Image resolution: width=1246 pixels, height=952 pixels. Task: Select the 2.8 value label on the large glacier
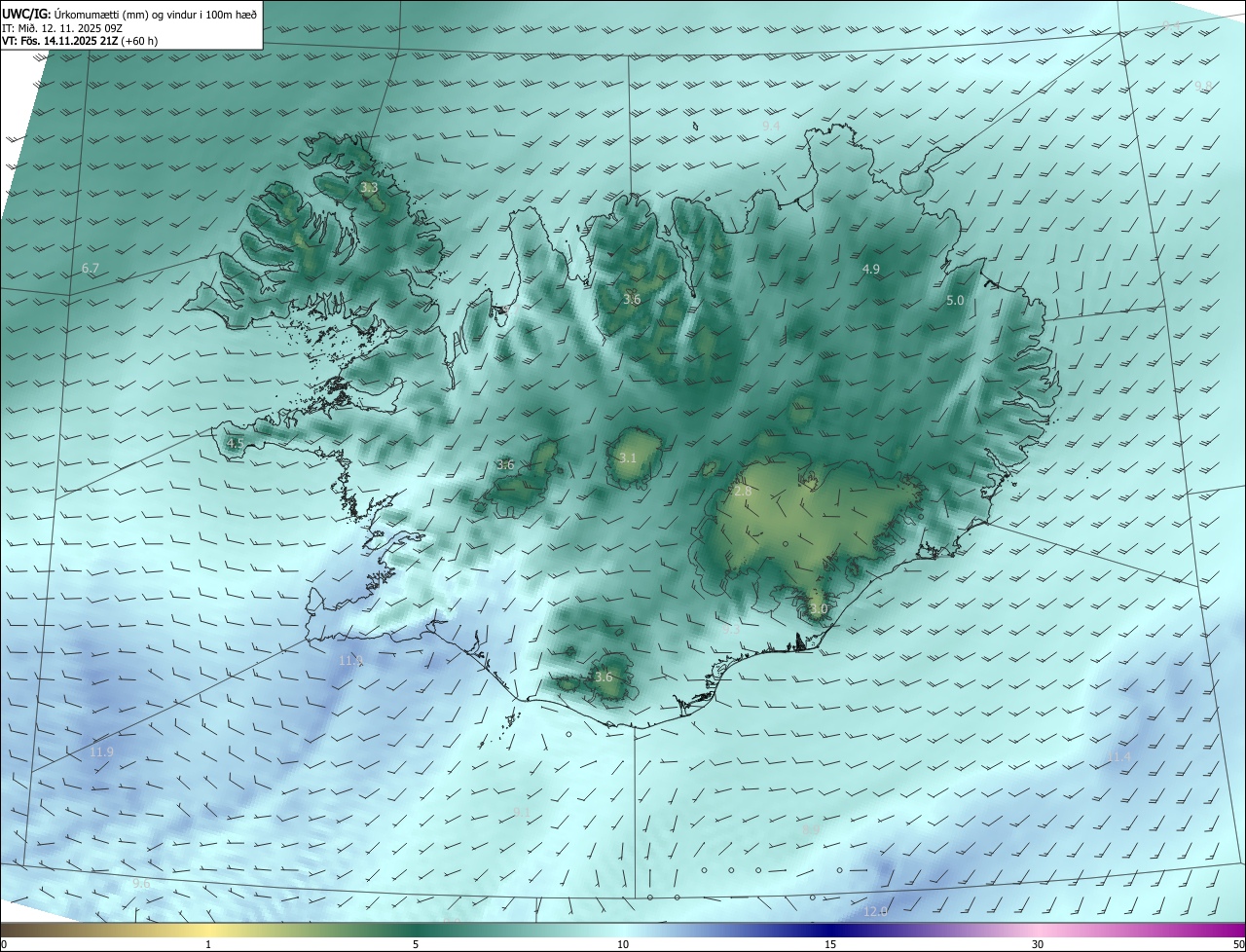[x=743, y=492]
